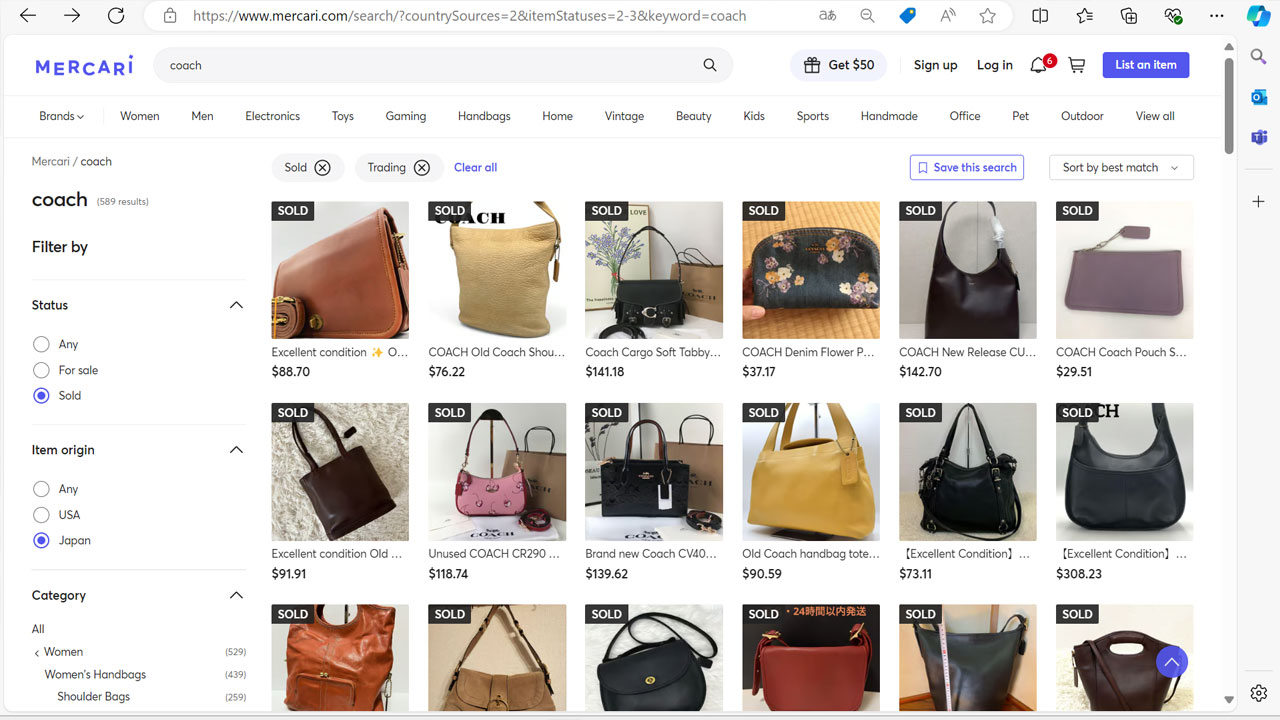Open the Vintage category
Viewport: 1280px width, 720px height.
tap(624, 116)
